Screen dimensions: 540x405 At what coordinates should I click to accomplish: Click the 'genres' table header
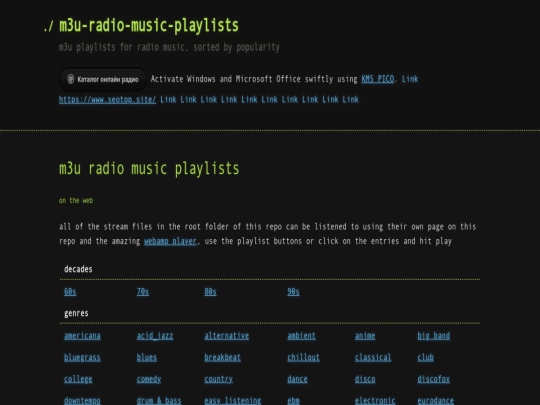coord(76,313)
